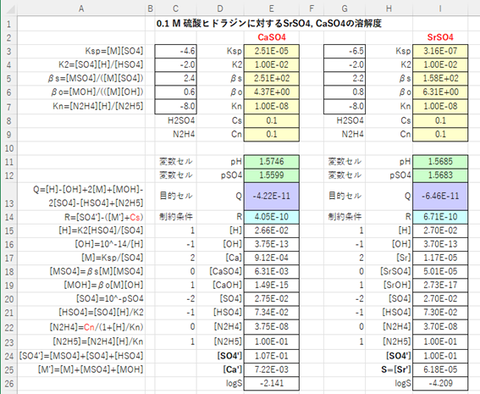Image resolution: width=480 pixels, height=394 pixels.
Task: Click the [SO4'] value 1.07E-01
Action: point(271,356)
